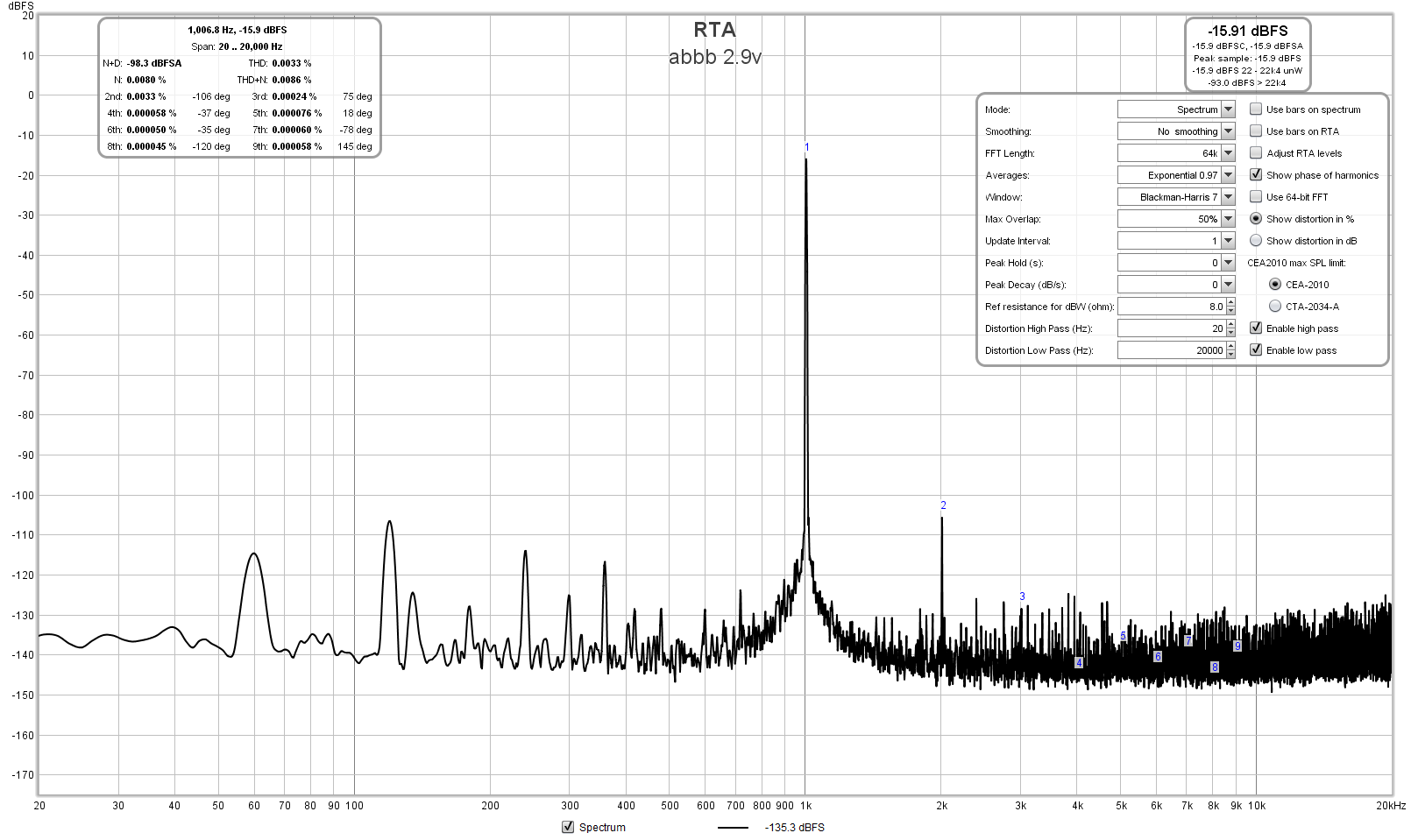Click the Distortion High Pass value field
The image size is (1411, 840).
pos(1172,328)
